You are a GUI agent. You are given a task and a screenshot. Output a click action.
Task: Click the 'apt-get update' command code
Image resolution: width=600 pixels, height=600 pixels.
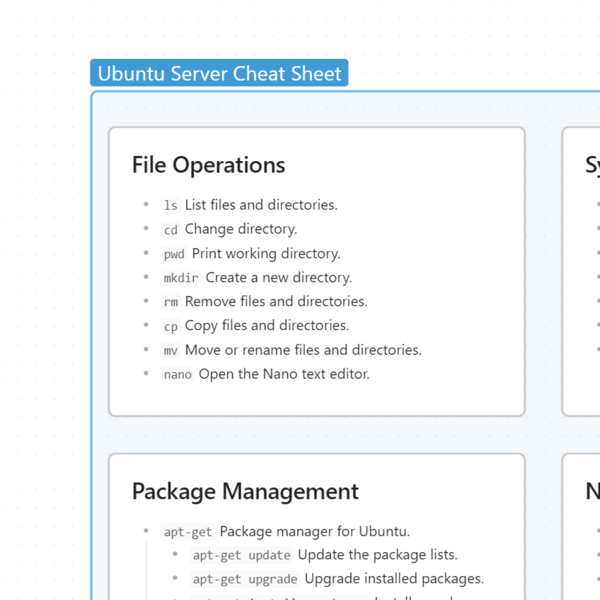[x=241, y=555]
